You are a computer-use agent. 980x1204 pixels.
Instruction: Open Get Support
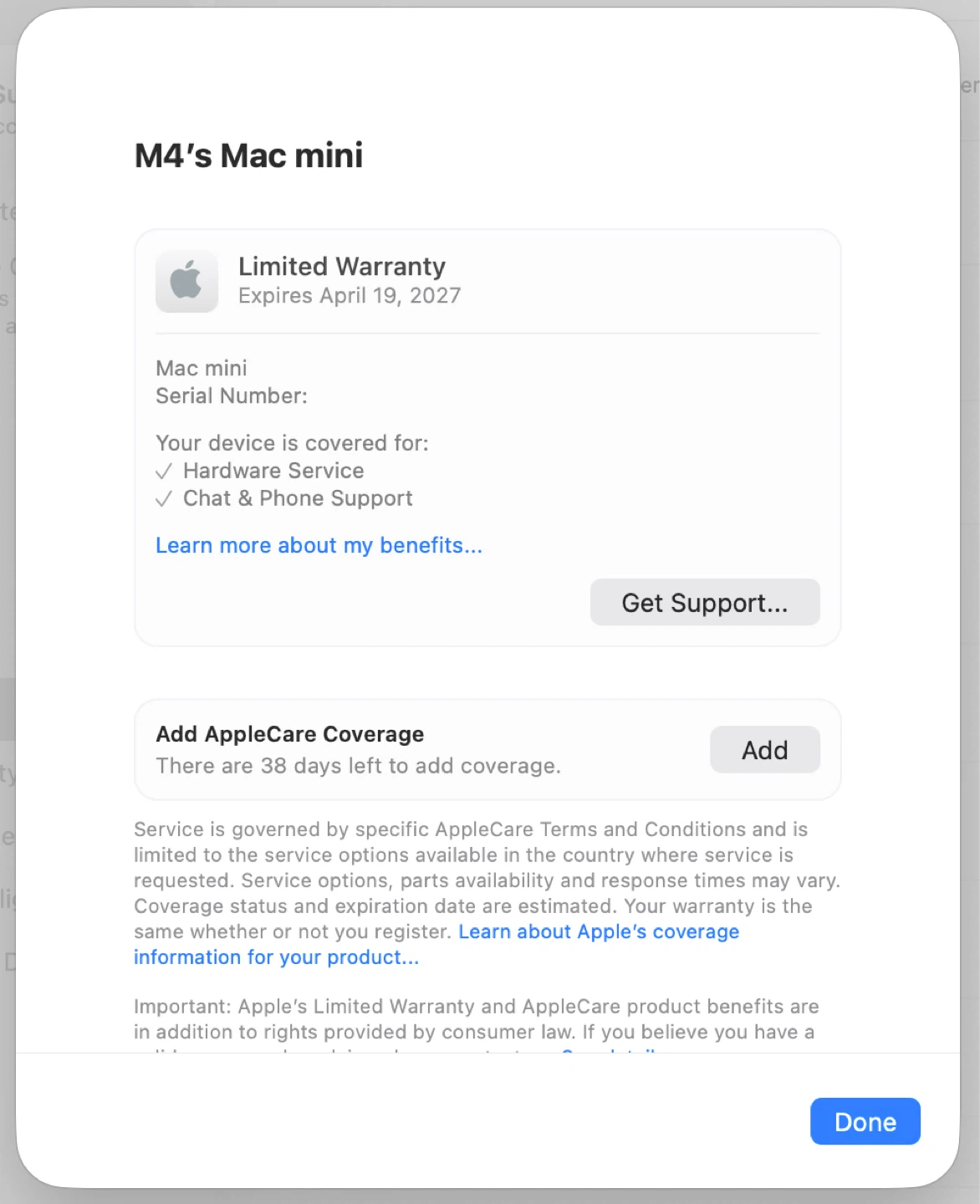coord(705,602)
